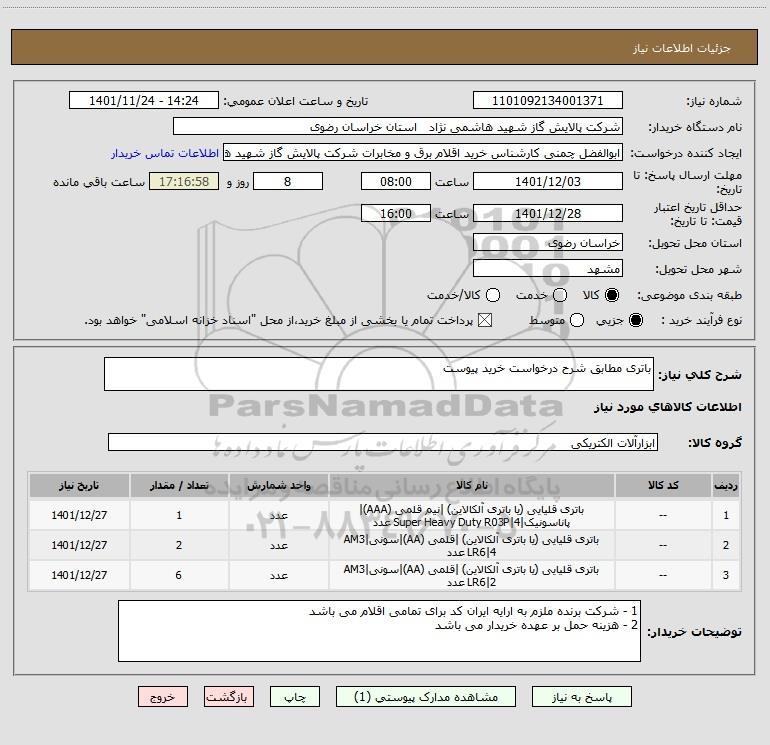This screenshot has height=745, width=770.
Task: Click need date in row 3
Action: click(x=79, y=575)
